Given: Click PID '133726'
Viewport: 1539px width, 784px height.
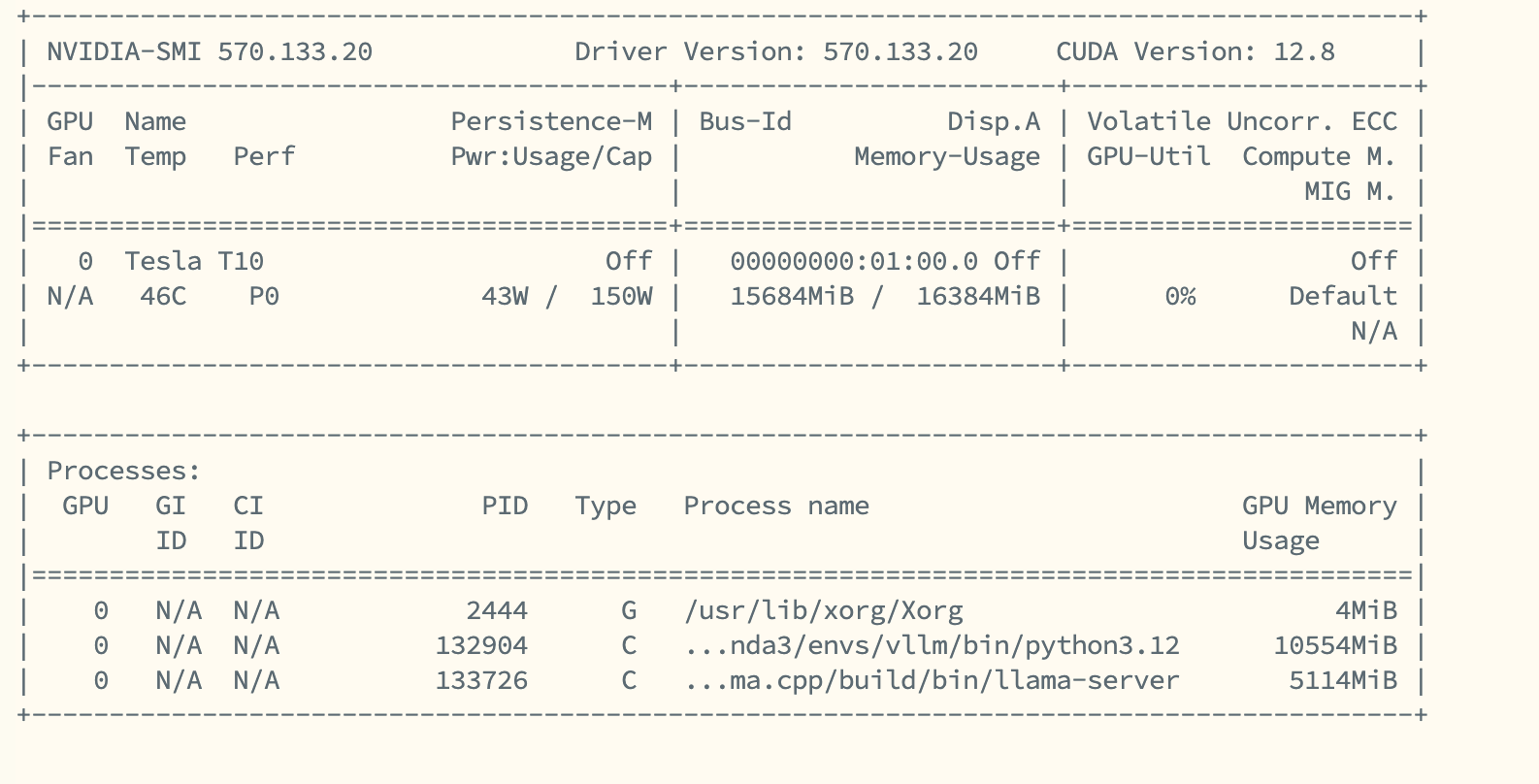Looking at the screenshot, I should click(x=481, y=680).
